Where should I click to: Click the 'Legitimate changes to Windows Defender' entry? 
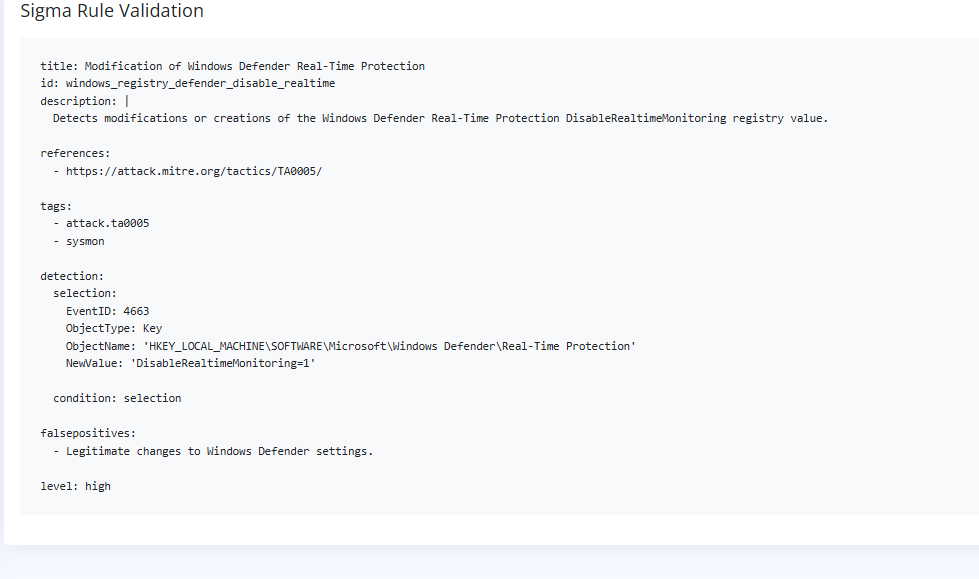click(219, 451)
